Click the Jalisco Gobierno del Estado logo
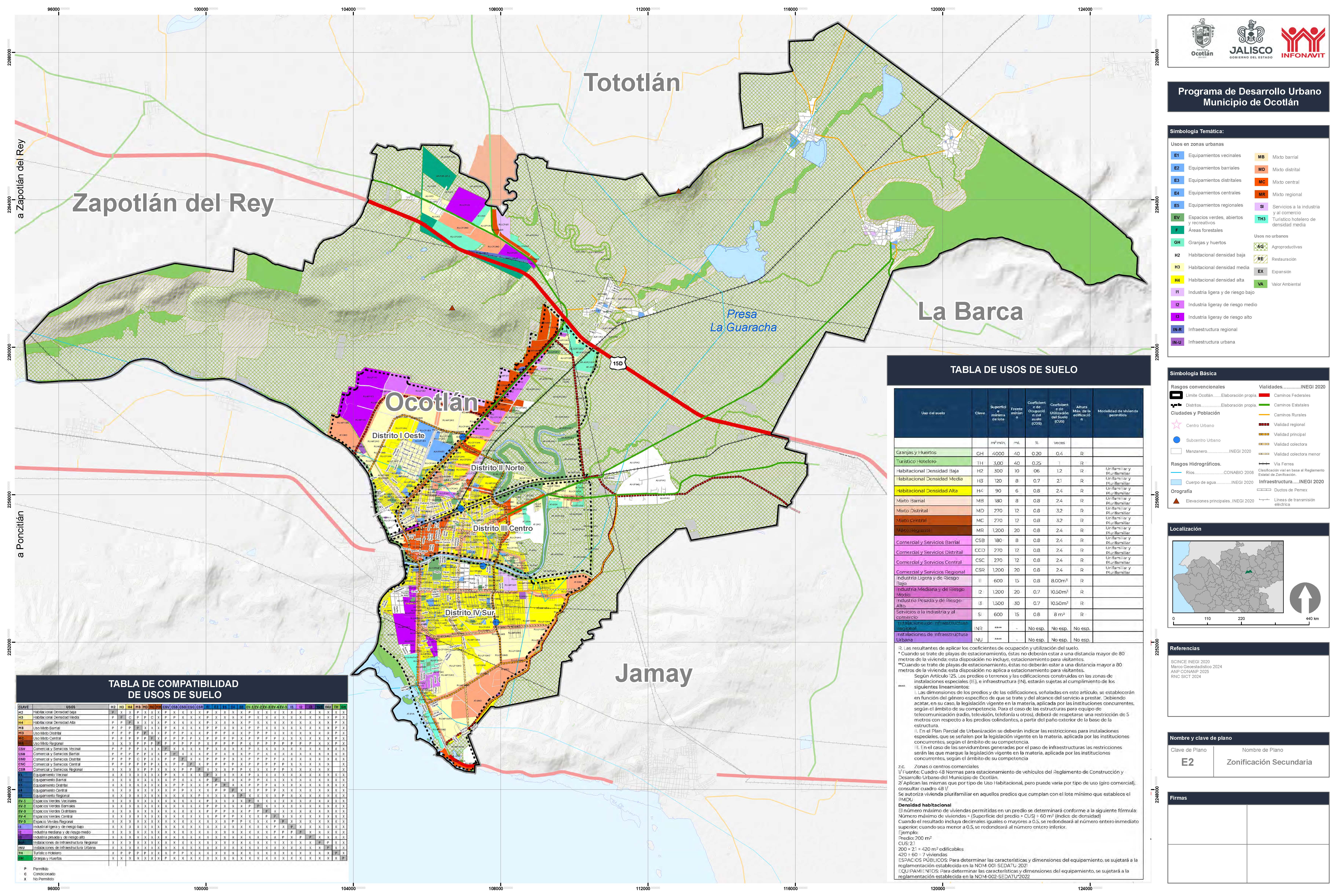The height and width of the screenshot is (896, 1344). tap(1251, 39)
